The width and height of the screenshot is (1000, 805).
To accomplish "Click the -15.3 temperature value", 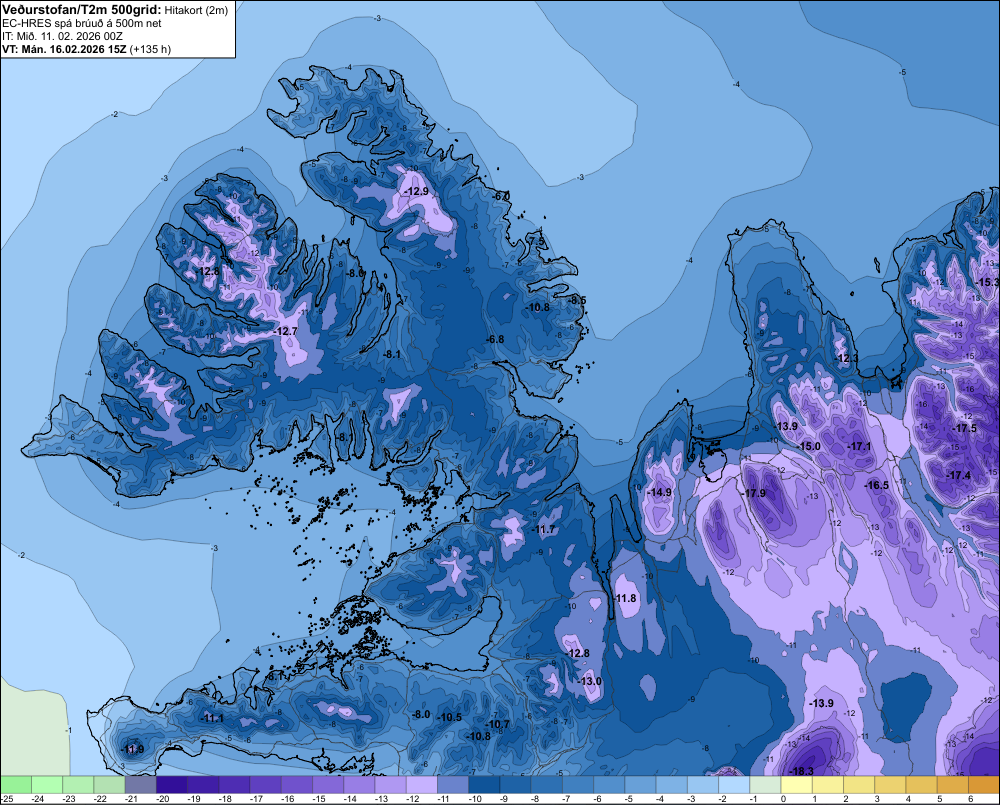I will point(988,282).
